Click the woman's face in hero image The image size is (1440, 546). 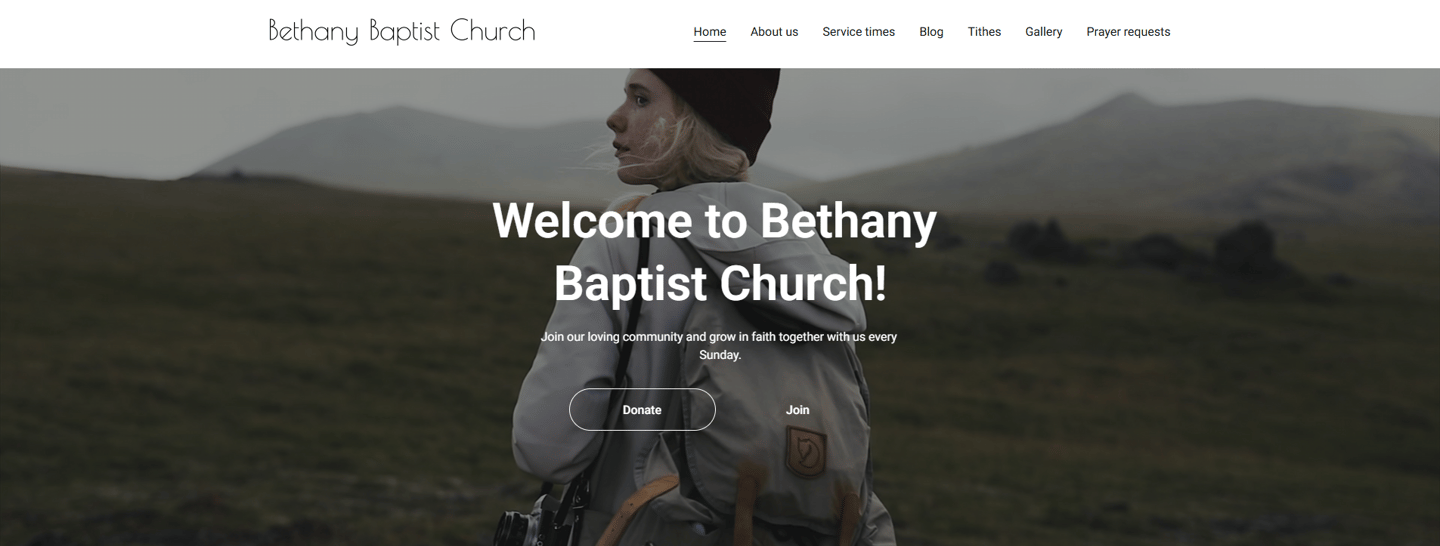pos(631,117)
